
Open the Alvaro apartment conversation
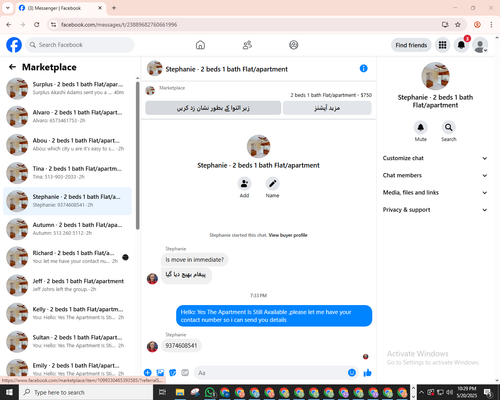68,116
